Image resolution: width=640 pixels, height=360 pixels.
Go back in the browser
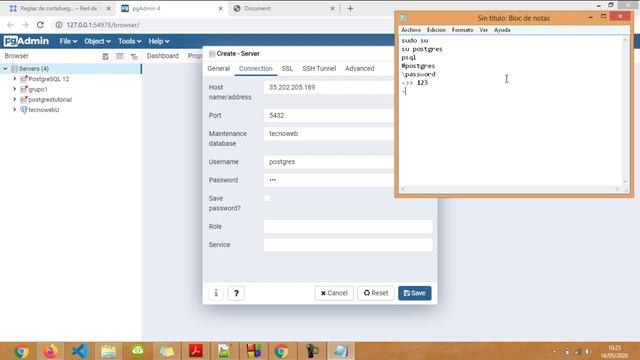click(10, 25)
